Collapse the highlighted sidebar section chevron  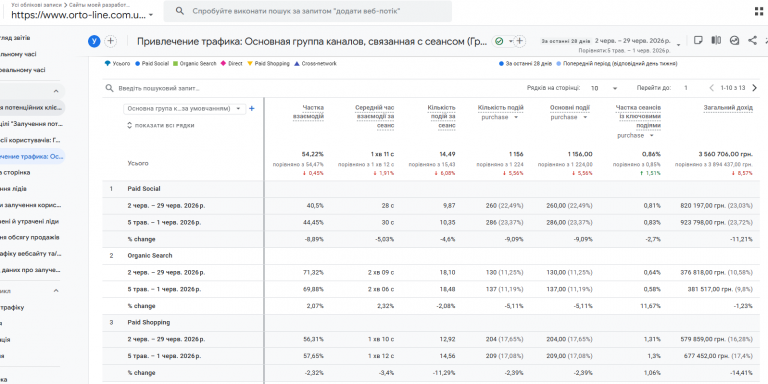(56, 91)
